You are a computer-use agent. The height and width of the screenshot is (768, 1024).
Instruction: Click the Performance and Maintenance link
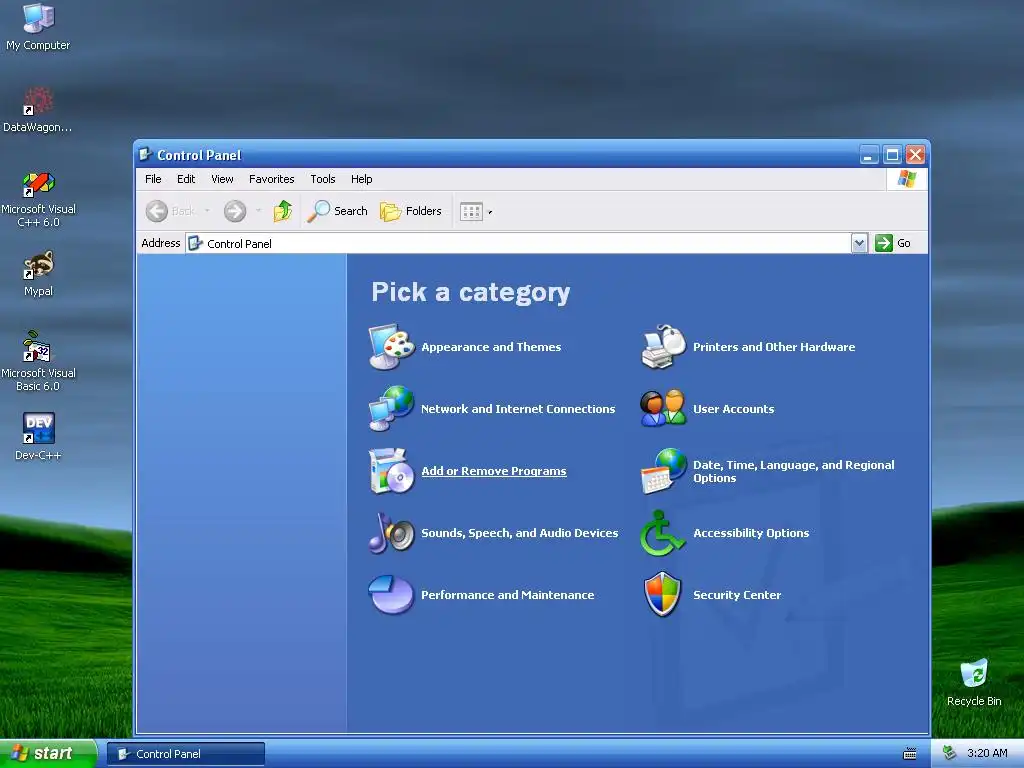507,595
